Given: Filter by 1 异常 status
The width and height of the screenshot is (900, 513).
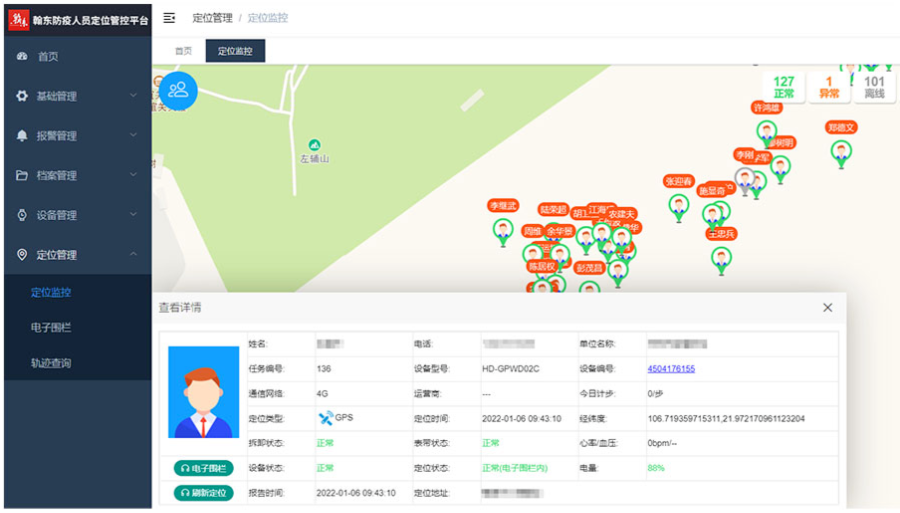Looking at the screenshot, I should tap(829, 87).
